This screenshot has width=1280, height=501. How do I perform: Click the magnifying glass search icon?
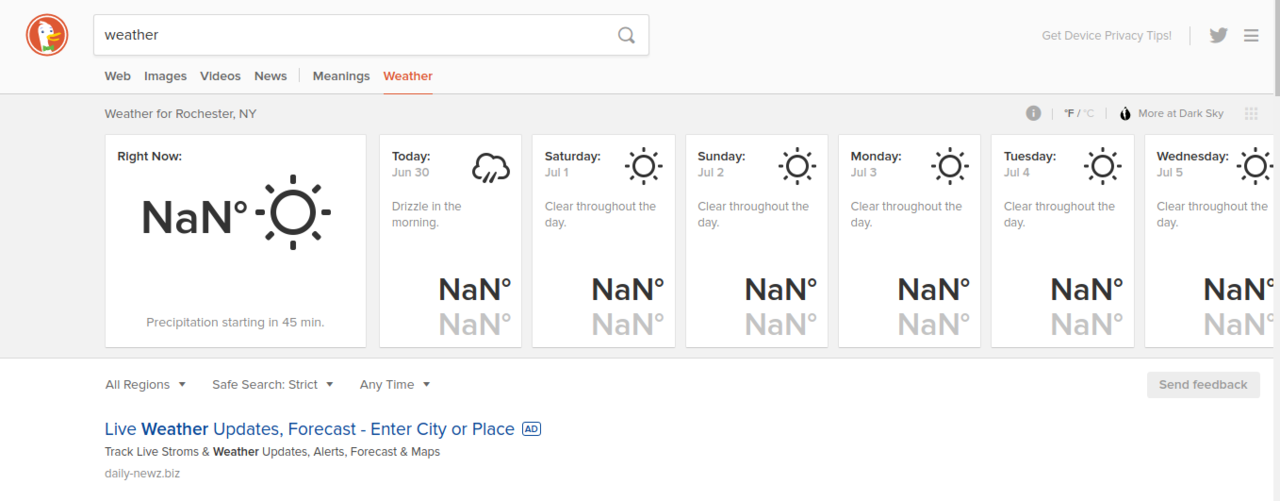click(626, 35)
